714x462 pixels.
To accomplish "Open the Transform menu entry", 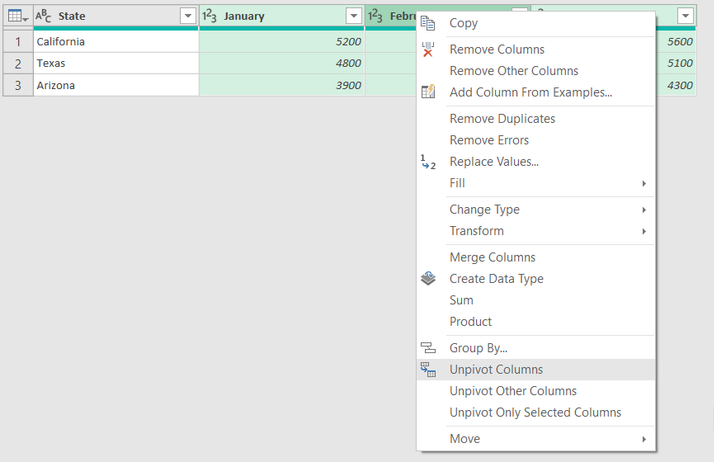I will (x=536, y=231).
